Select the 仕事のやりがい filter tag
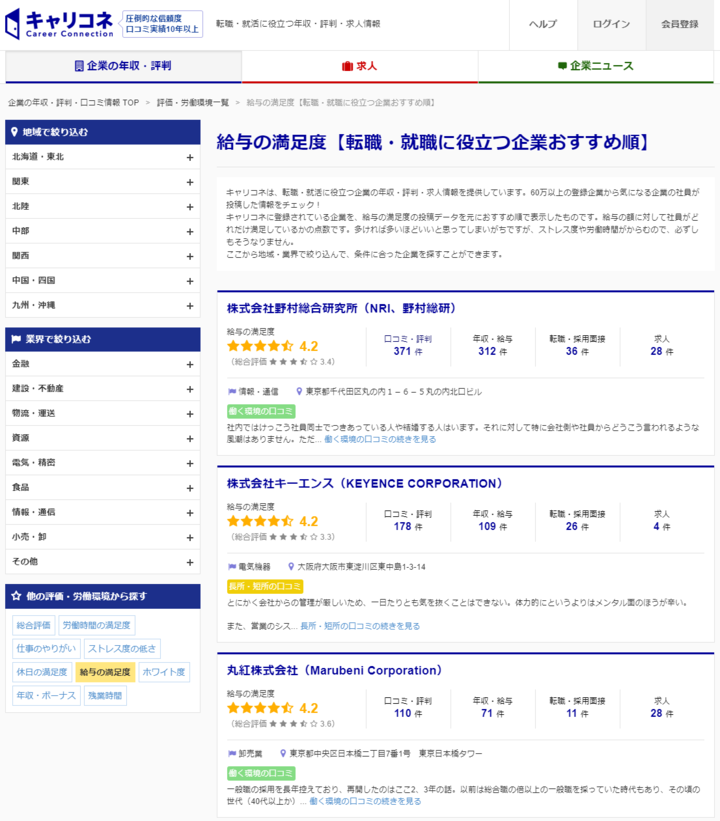The width and height of the screenshot is (720, 821). pos(46,649)
